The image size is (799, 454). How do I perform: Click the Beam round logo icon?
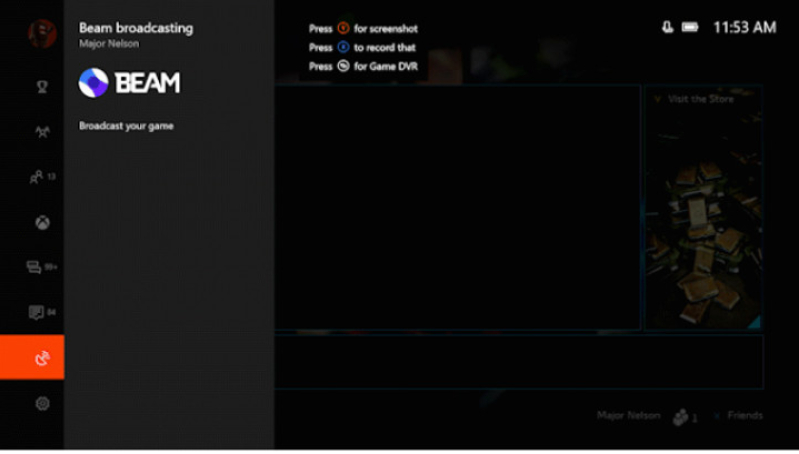click(x=93, y=83)
